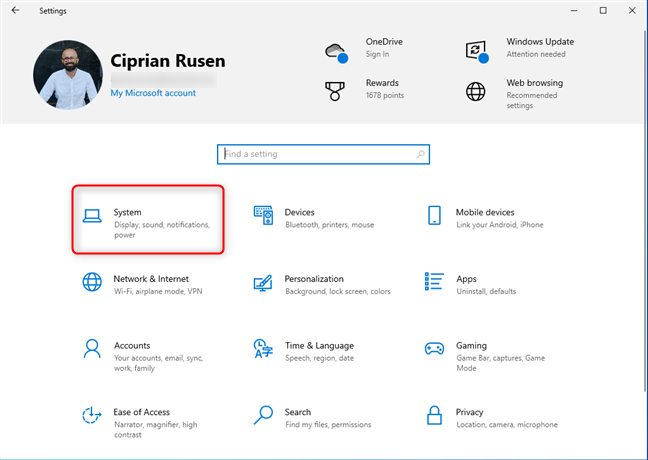Click 'Game Bar, captures, Game Mode' description

pos(500,363)
